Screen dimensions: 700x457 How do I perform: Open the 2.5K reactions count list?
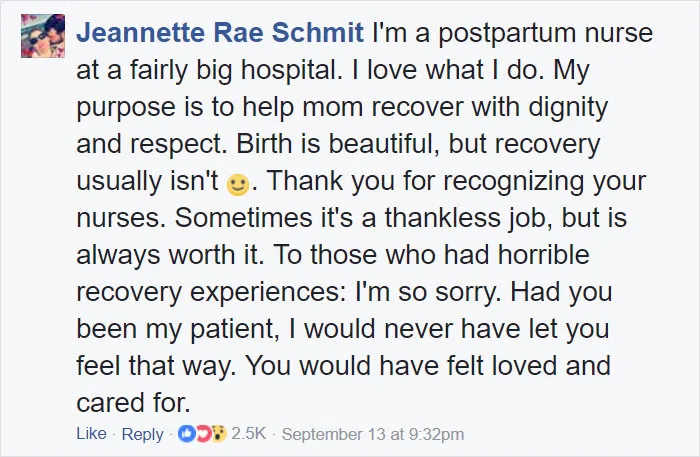click(249, 433)
